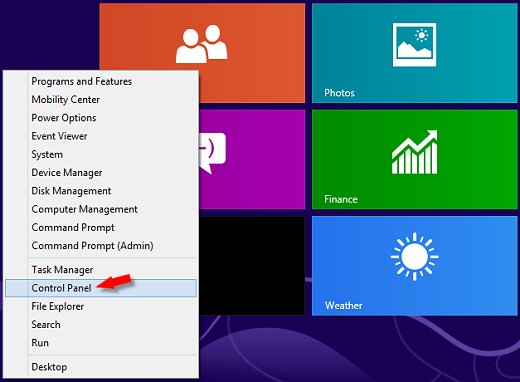The height and width of the screenshot is (382, 520).
Task: Switch to Desktop via the menu
Action: tap(101, 367)
